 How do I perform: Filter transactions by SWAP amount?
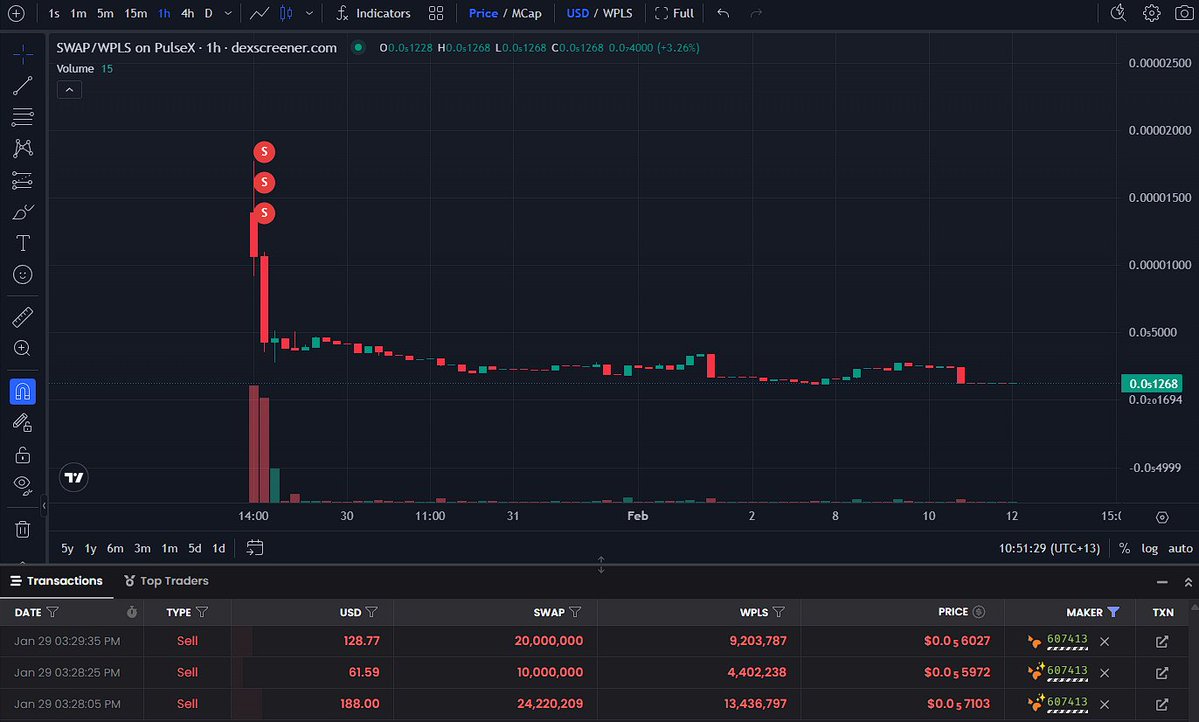(575, 612)
